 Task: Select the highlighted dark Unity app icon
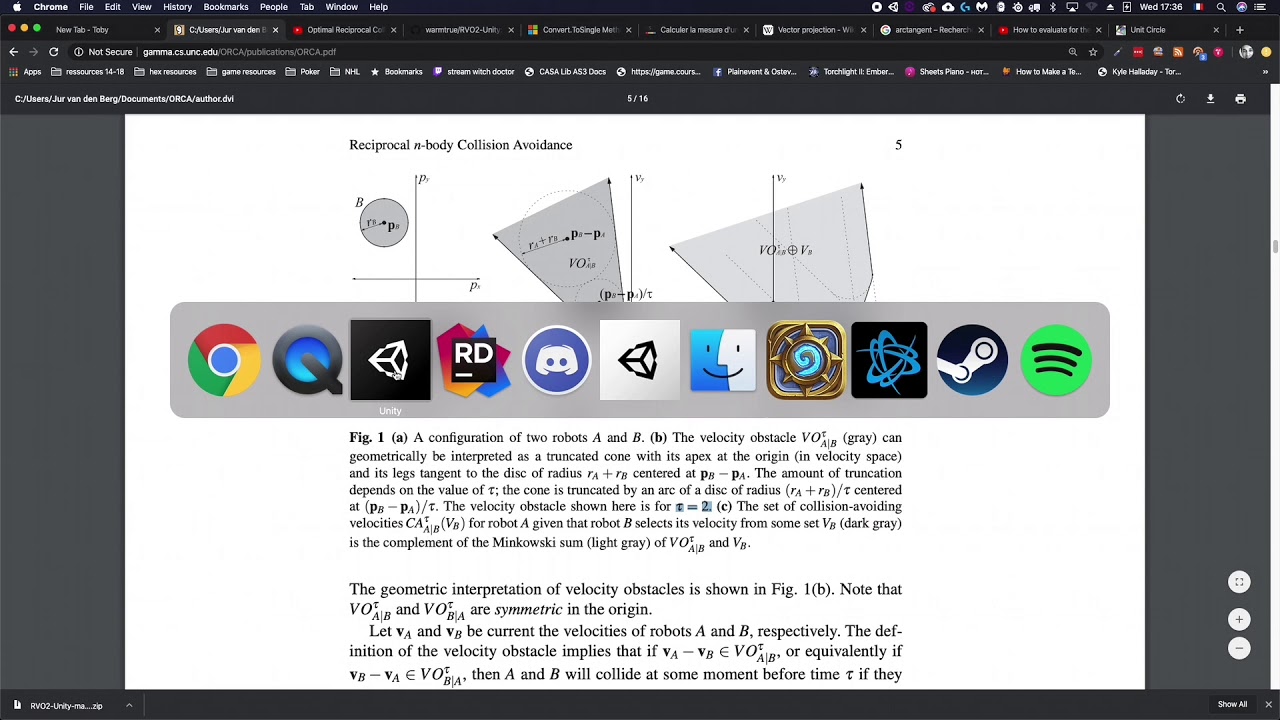coord(390,360)
